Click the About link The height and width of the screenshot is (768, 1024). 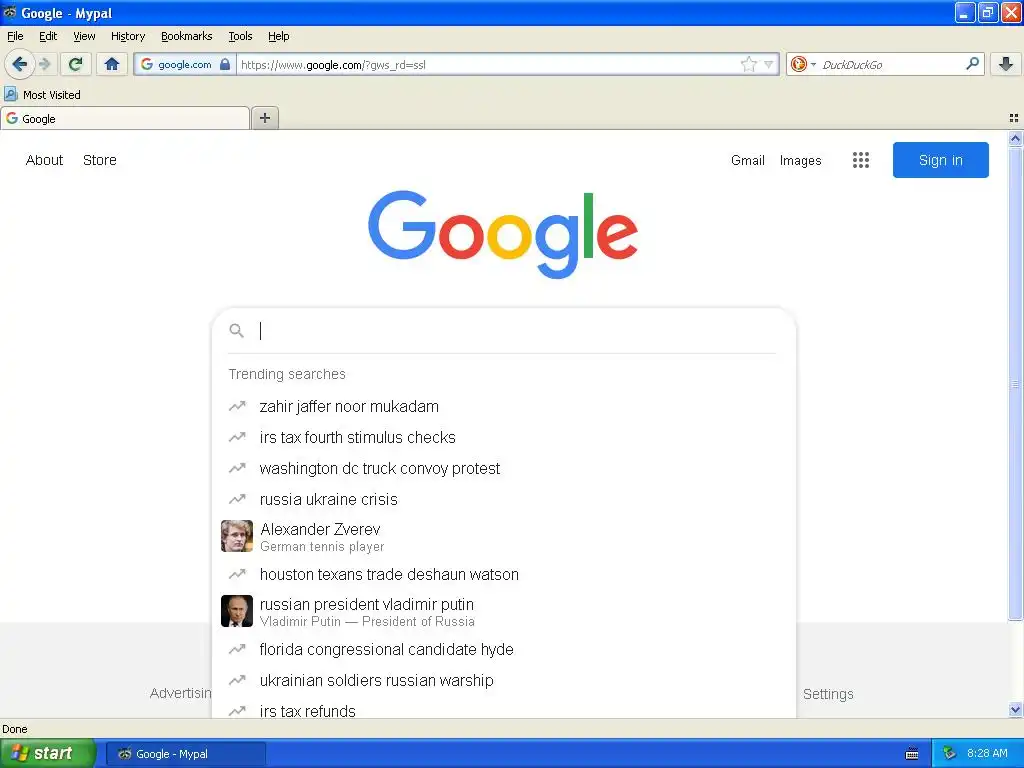pyautogui.click(x=44, y=160)
